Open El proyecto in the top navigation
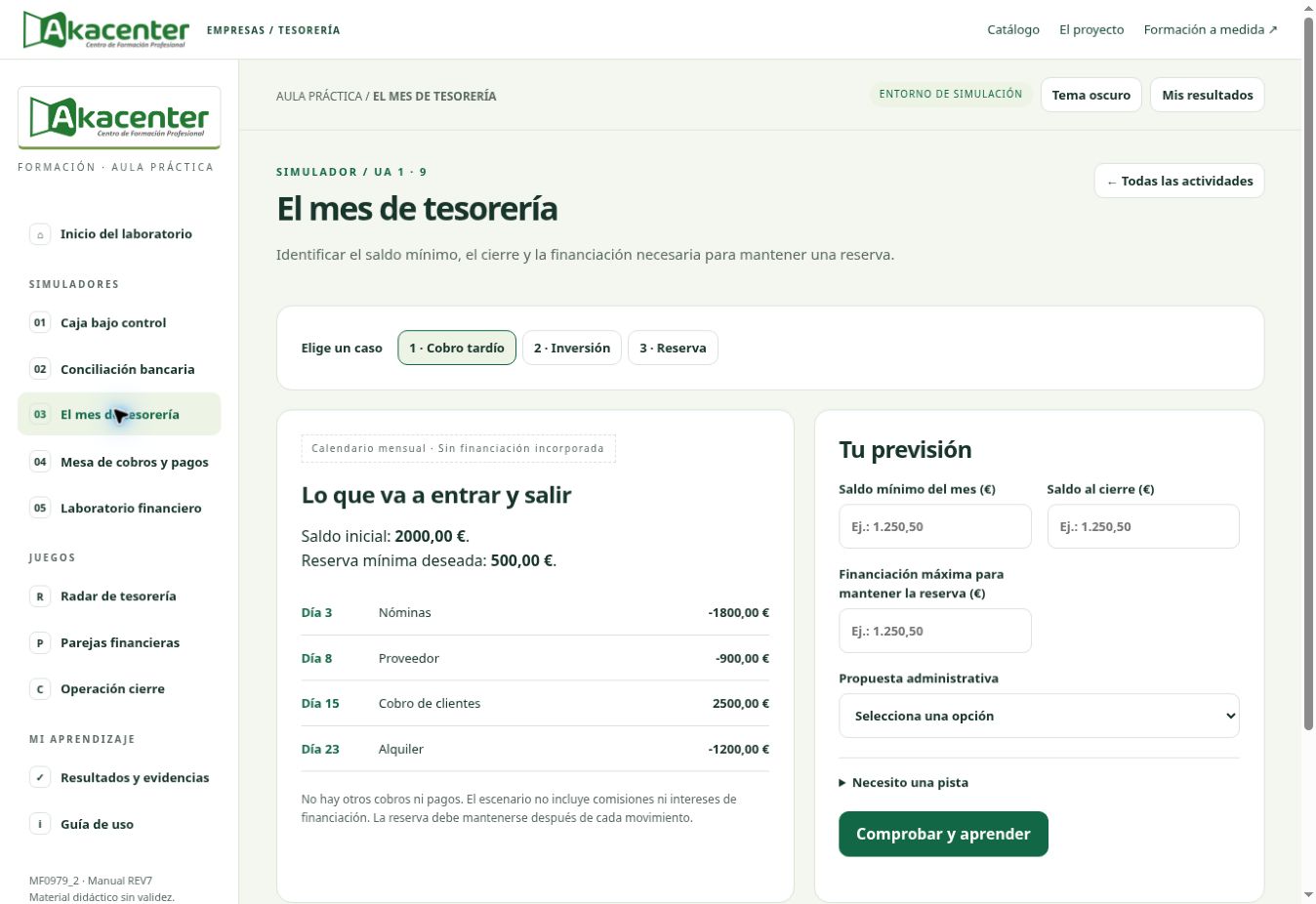The width and height of the screenshot is (1316, 904). (x=1091, y=29)
